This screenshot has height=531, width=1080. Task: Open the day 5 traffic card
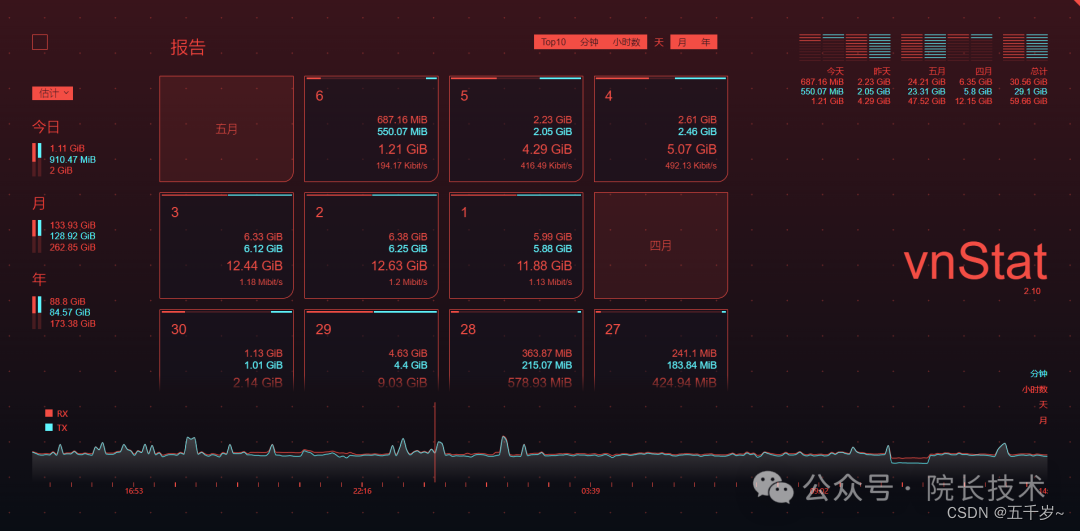[x=516, y=129]
